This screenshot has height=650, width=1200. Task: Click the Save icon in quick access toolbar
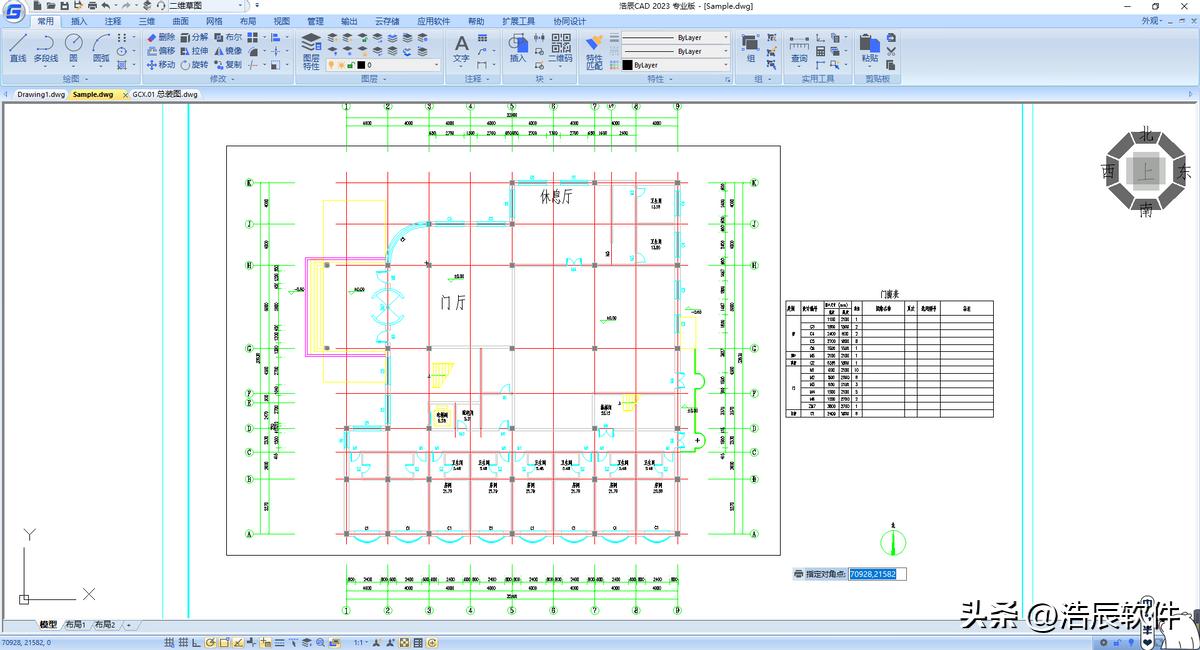coord(64,6)
